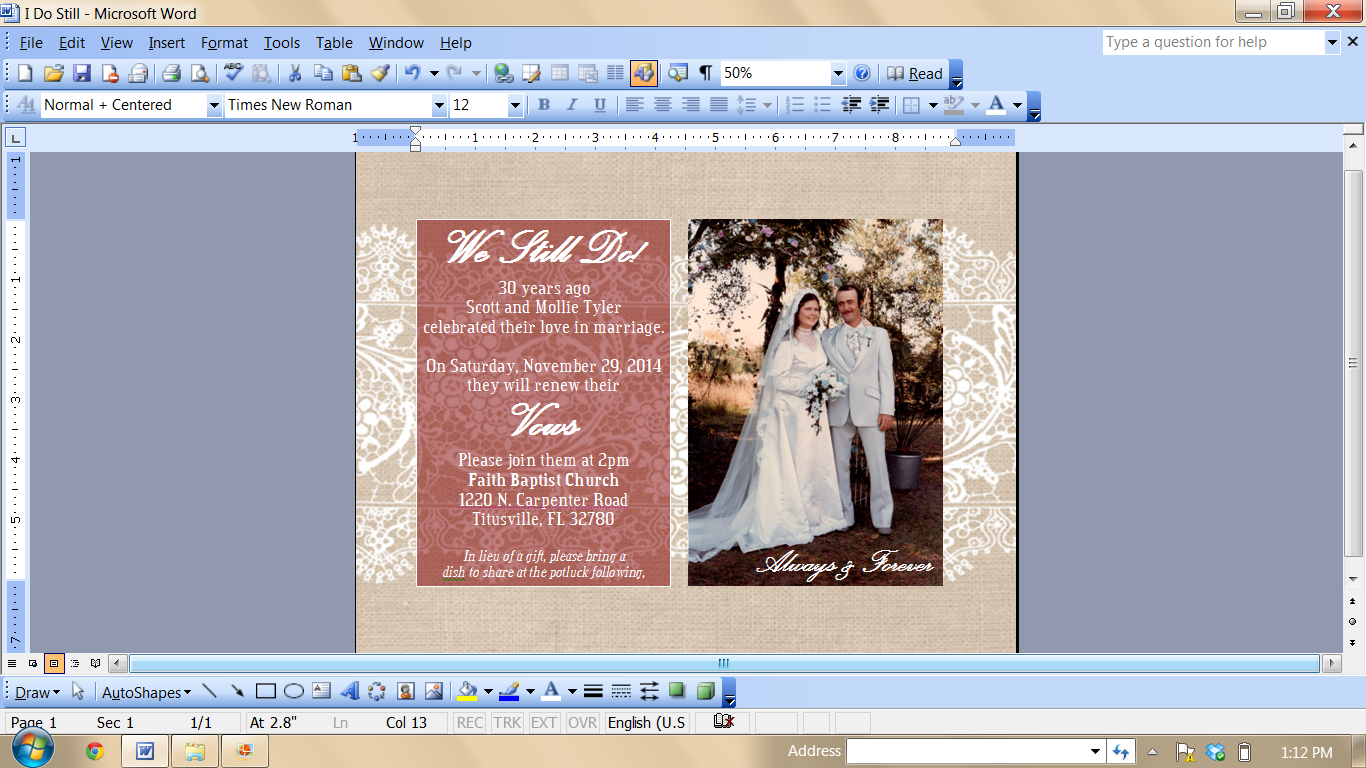Open the Format menu
The width and height of the screenshot is (1366, 768).
(224, 43)
